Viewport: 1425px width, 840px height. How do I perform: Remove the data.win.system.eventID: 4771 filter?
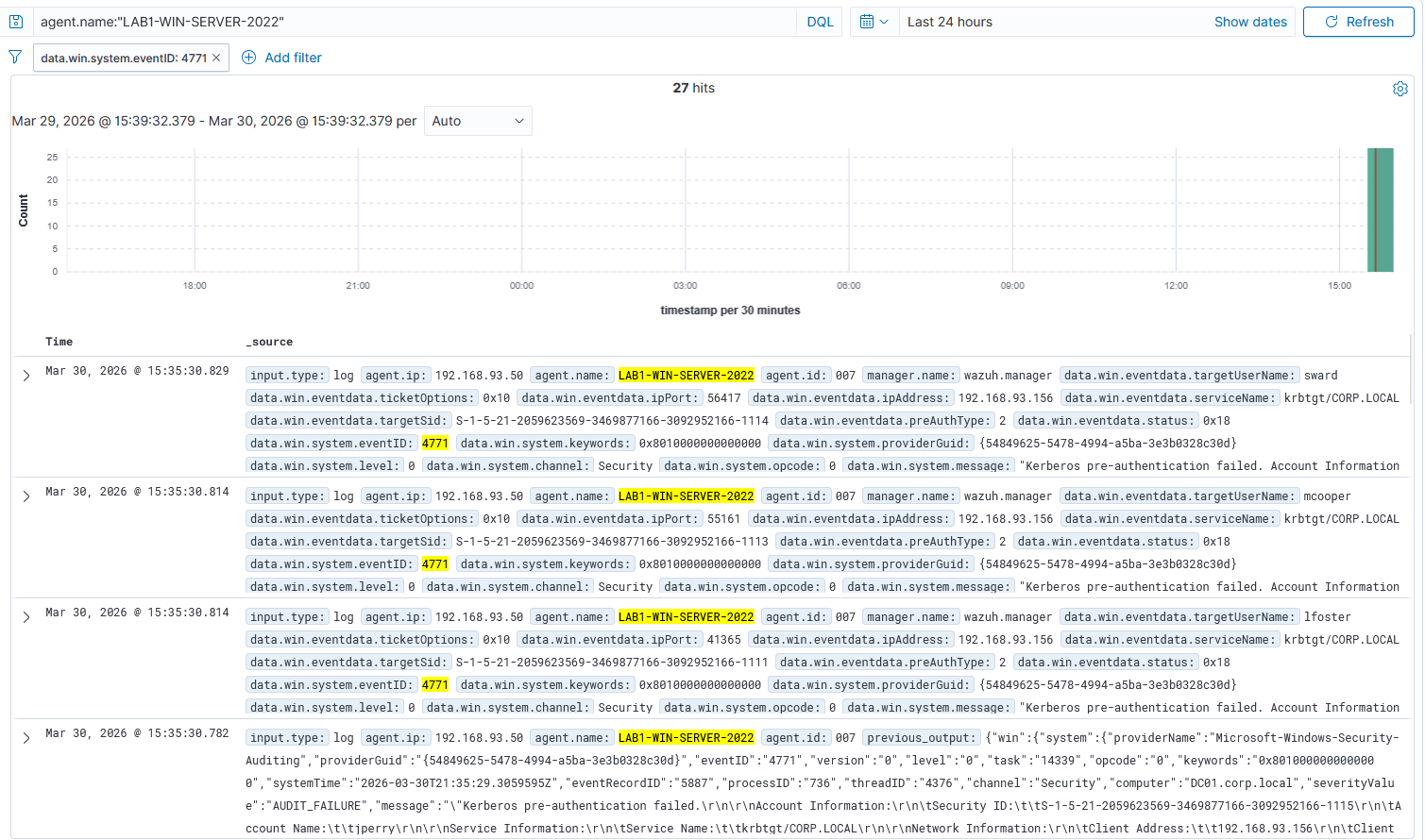pyautogui.click(x=216, y=58)
